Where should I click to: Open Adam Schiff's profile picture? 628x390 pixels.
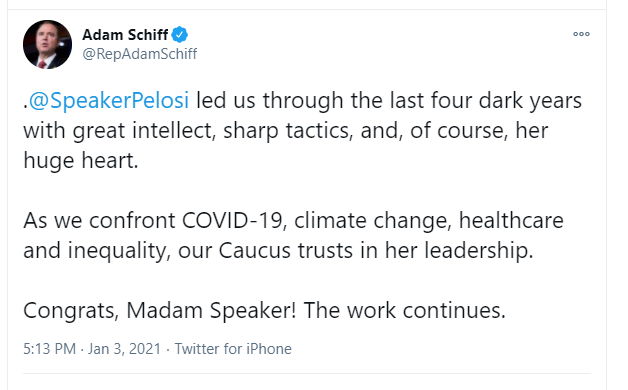pos(48,44)
